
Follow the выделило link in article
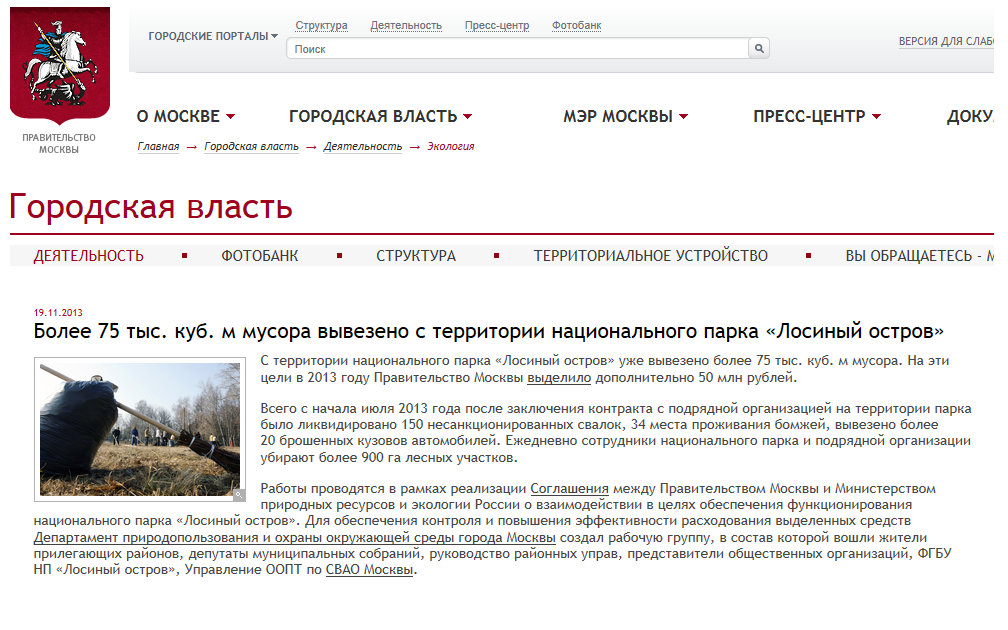pos(559,378)
